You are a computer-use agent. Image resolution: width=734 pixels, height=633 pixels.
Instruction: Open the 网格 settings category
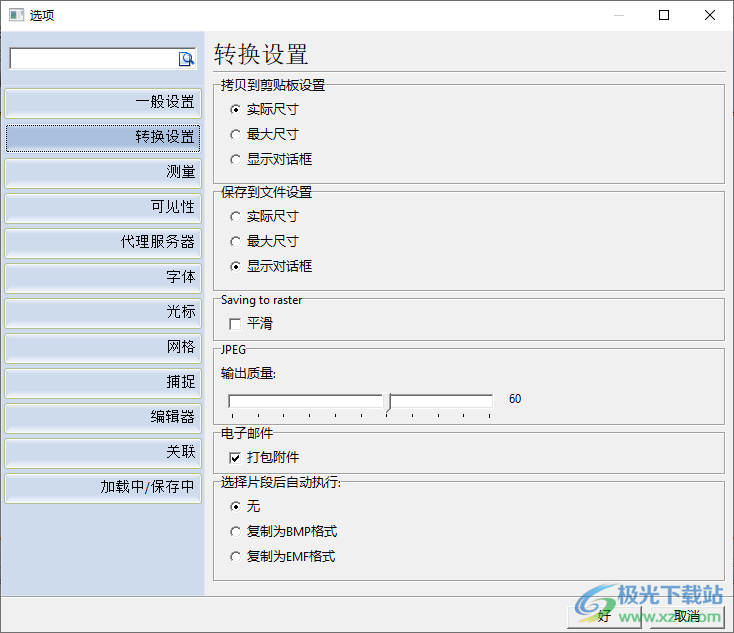click(103, 347)
